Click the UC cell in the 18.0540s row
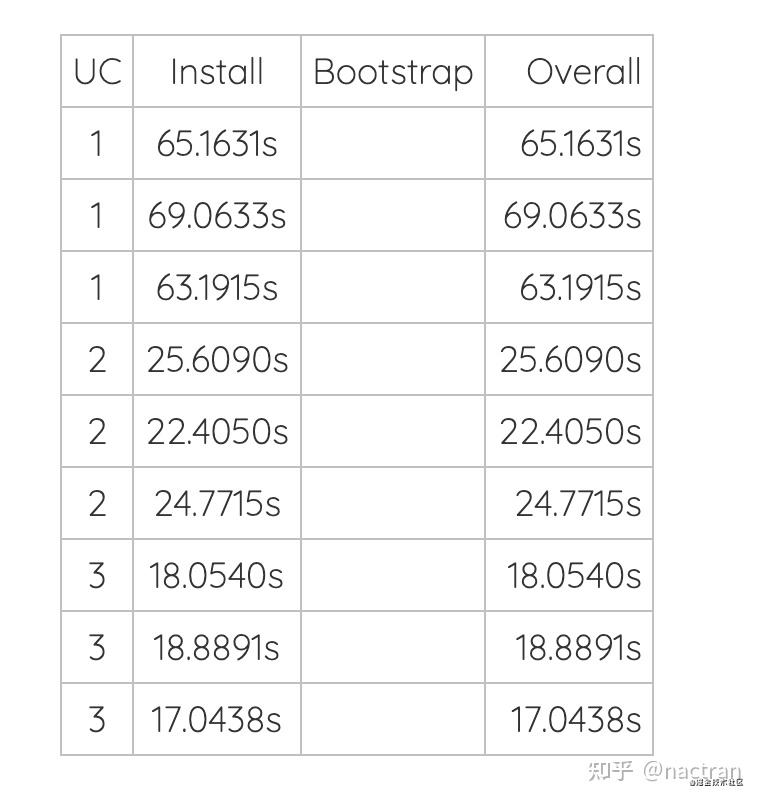Viewport: 760px width, 802px height. pyautogui.click(x=97, y=576)
